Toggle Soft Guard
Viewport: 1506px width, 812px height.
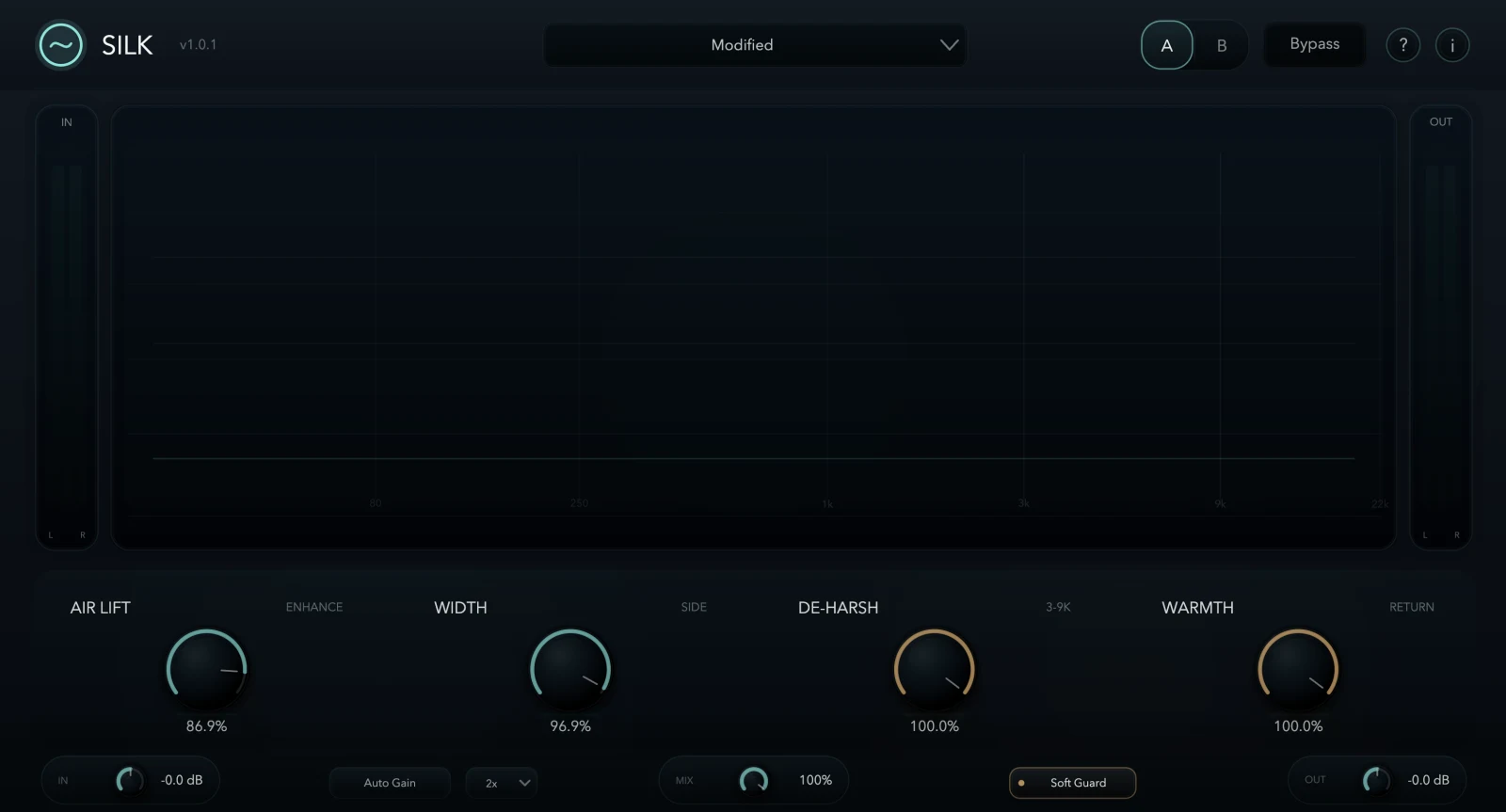point(1072,783)
